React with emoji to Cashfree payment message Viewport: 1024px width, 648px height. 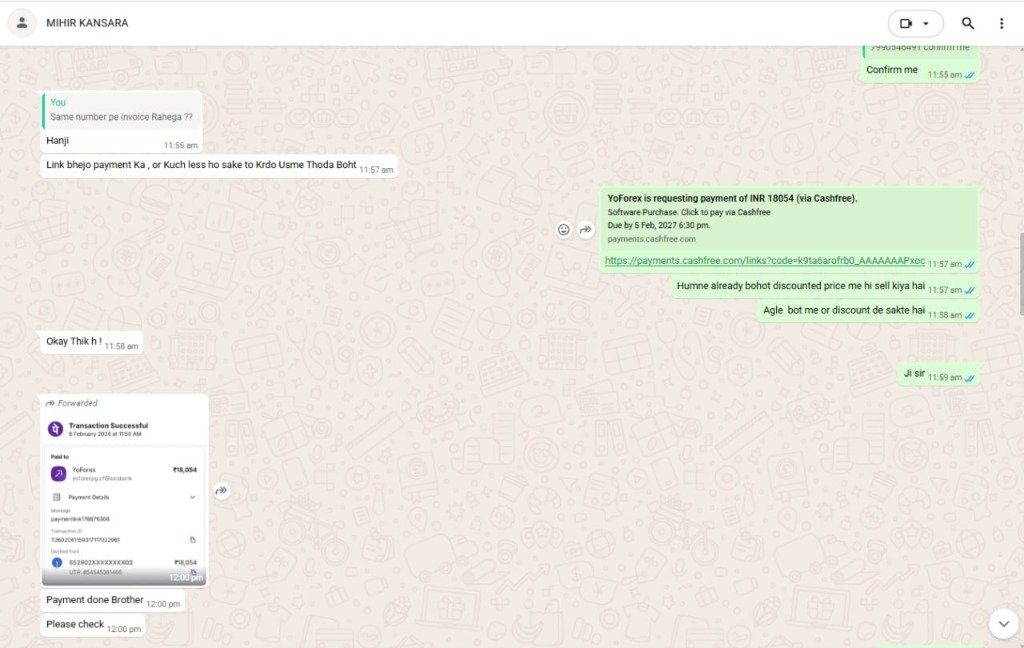[x=563, y=230]
